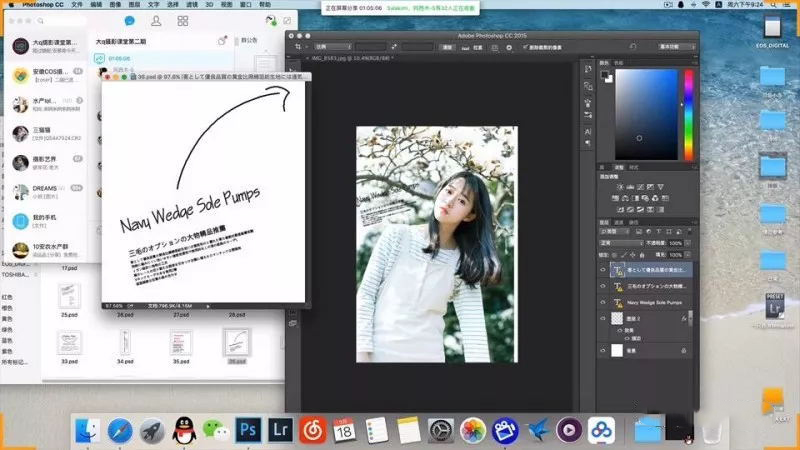Open the 正常 blend mode dropdown
This screenshot has width=800, height=450.
[621, 243]
